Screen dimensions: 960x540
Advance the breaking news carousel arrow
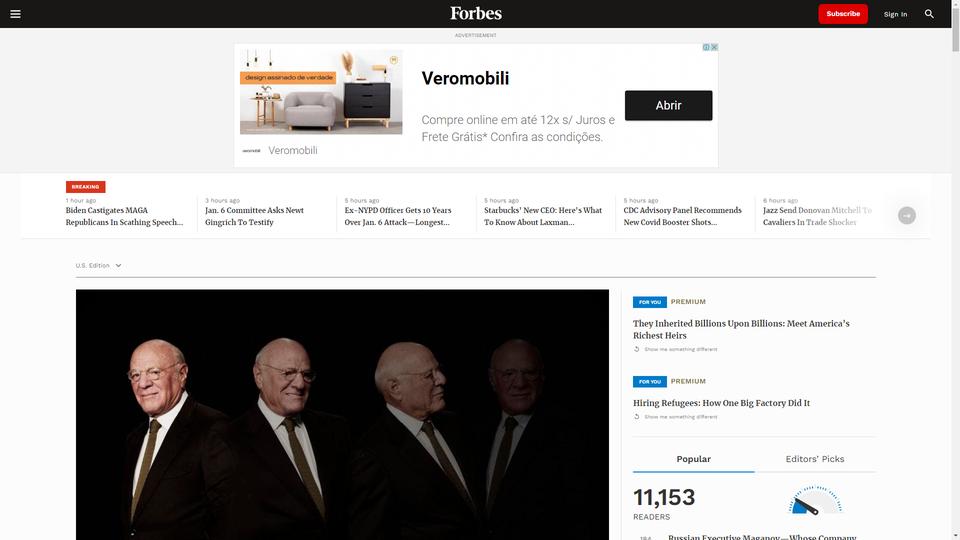click(907, 216)
